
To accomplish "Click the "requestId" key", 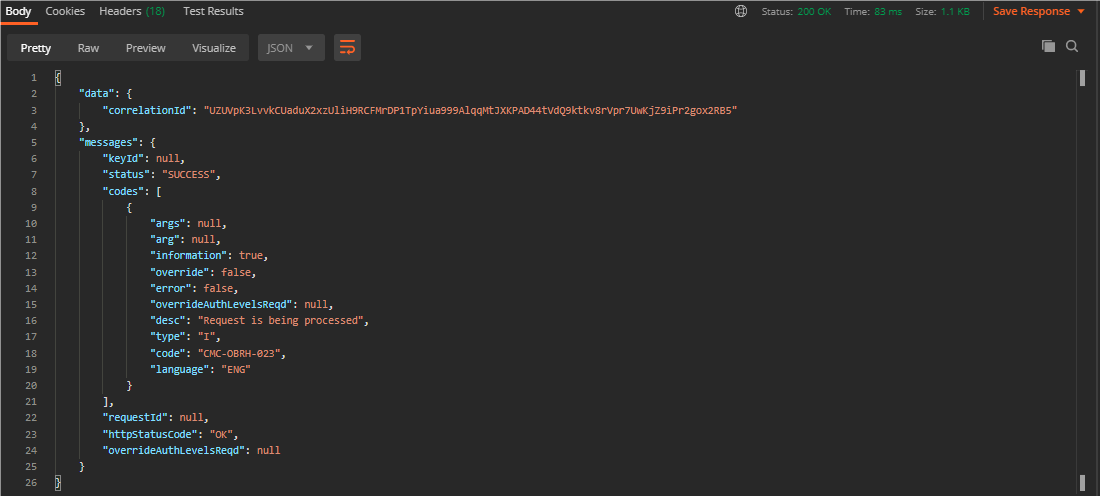I will (135, 417).
